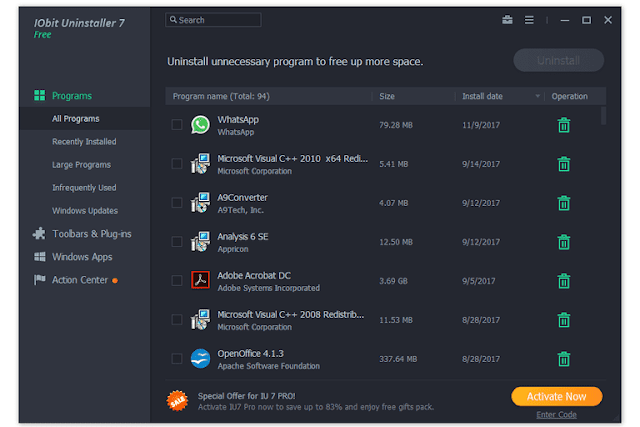
Task: Click trash icon for Microsoft Visual C++ 2010
Action: [x=564, y=164]
